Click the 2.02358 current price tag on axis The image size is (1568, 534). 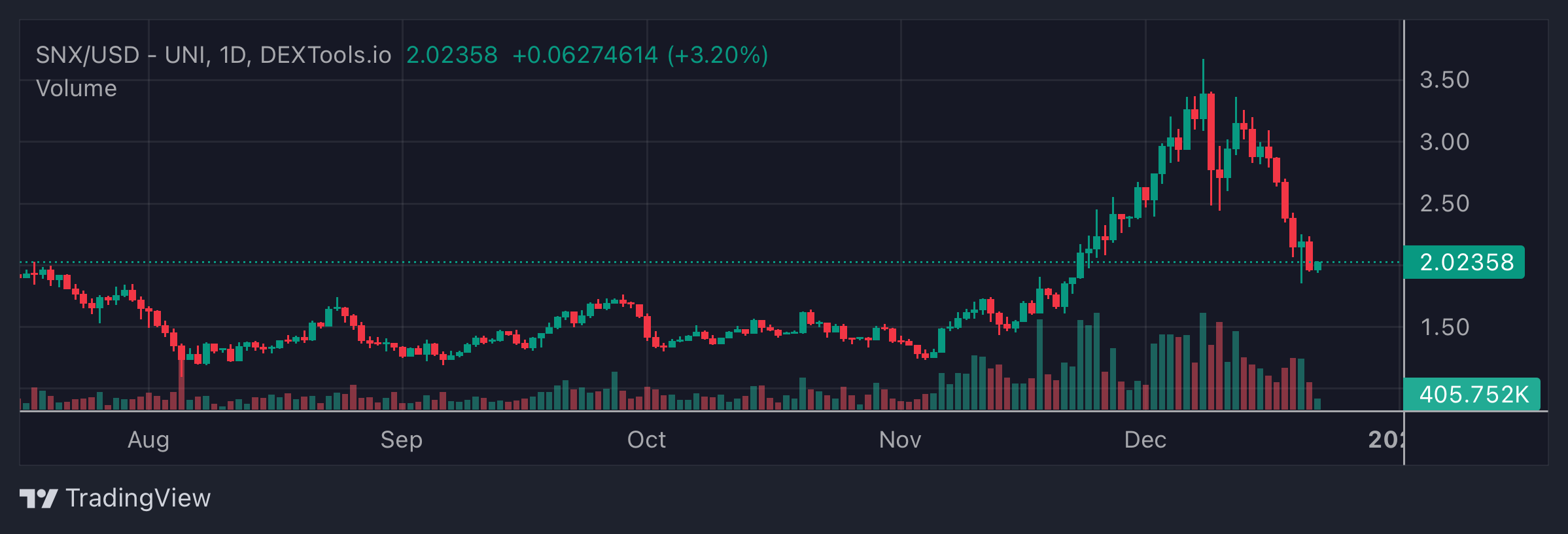click(x=1465, y=262)
